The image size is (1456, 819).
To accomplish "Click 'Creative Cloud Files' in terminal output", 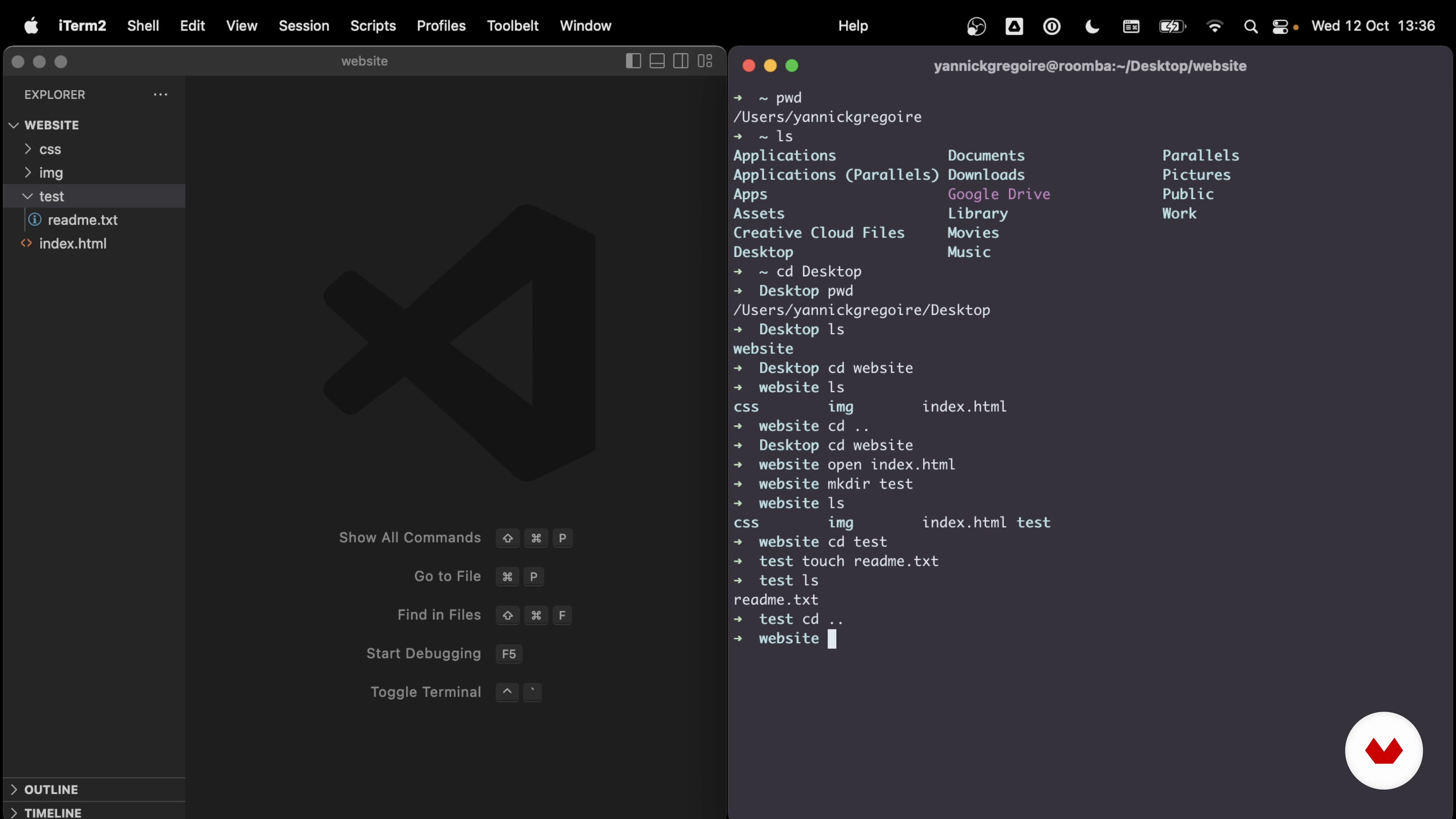I will [819, 233].
